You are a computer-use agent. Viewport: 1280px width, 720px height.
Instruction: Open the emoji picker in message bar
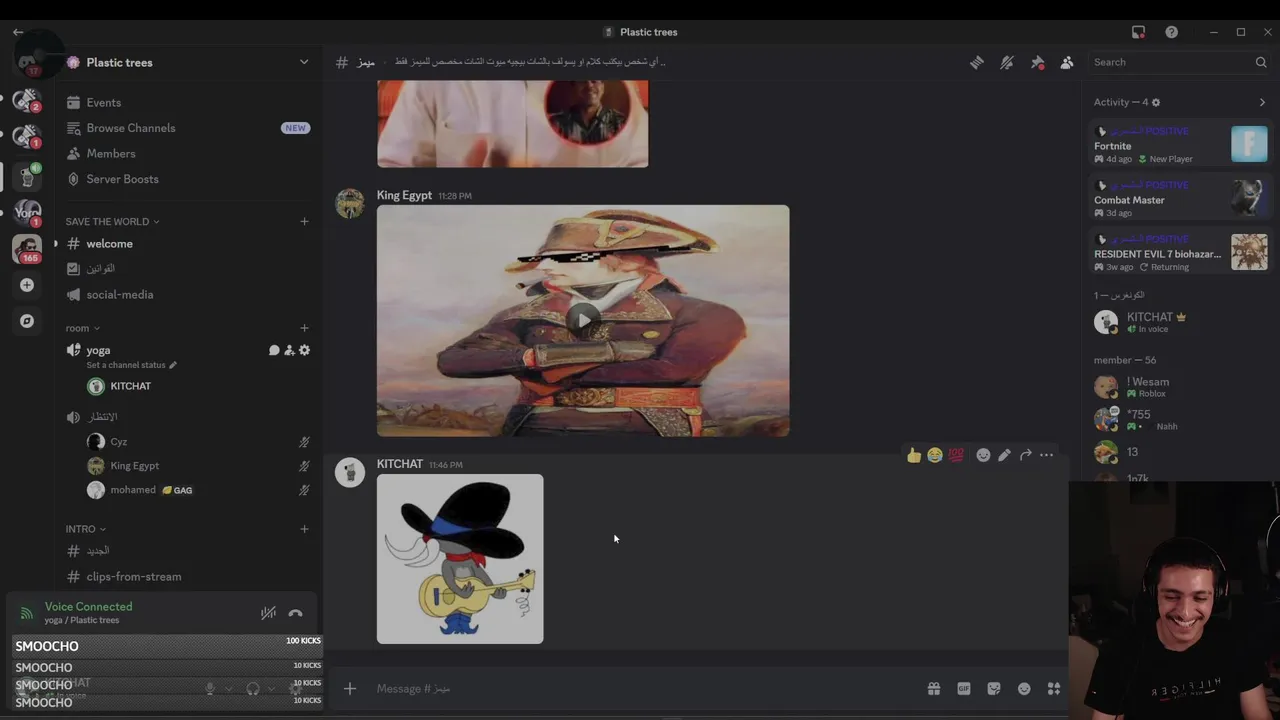(x=1024, y=688)
